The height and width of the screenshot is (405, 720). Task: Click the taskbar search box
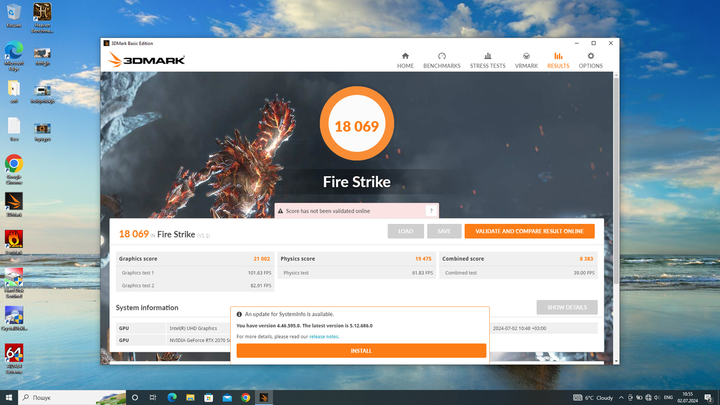72,397
